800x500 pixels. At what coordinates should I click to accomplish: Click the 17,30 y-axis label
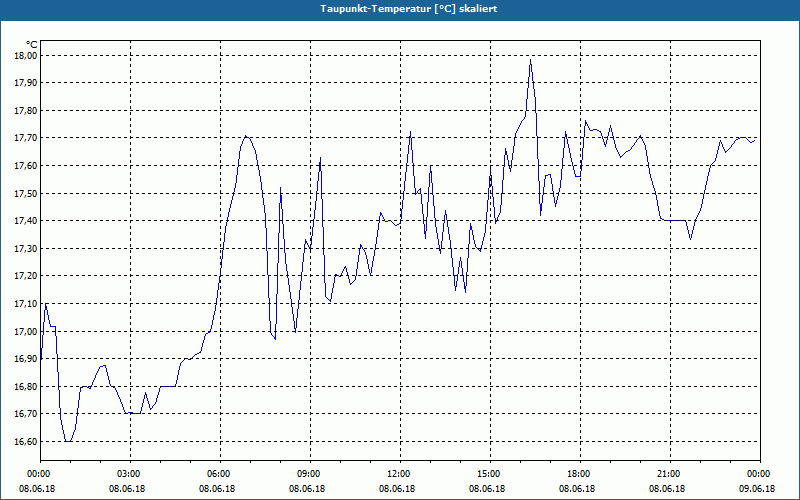coord(24,248)
